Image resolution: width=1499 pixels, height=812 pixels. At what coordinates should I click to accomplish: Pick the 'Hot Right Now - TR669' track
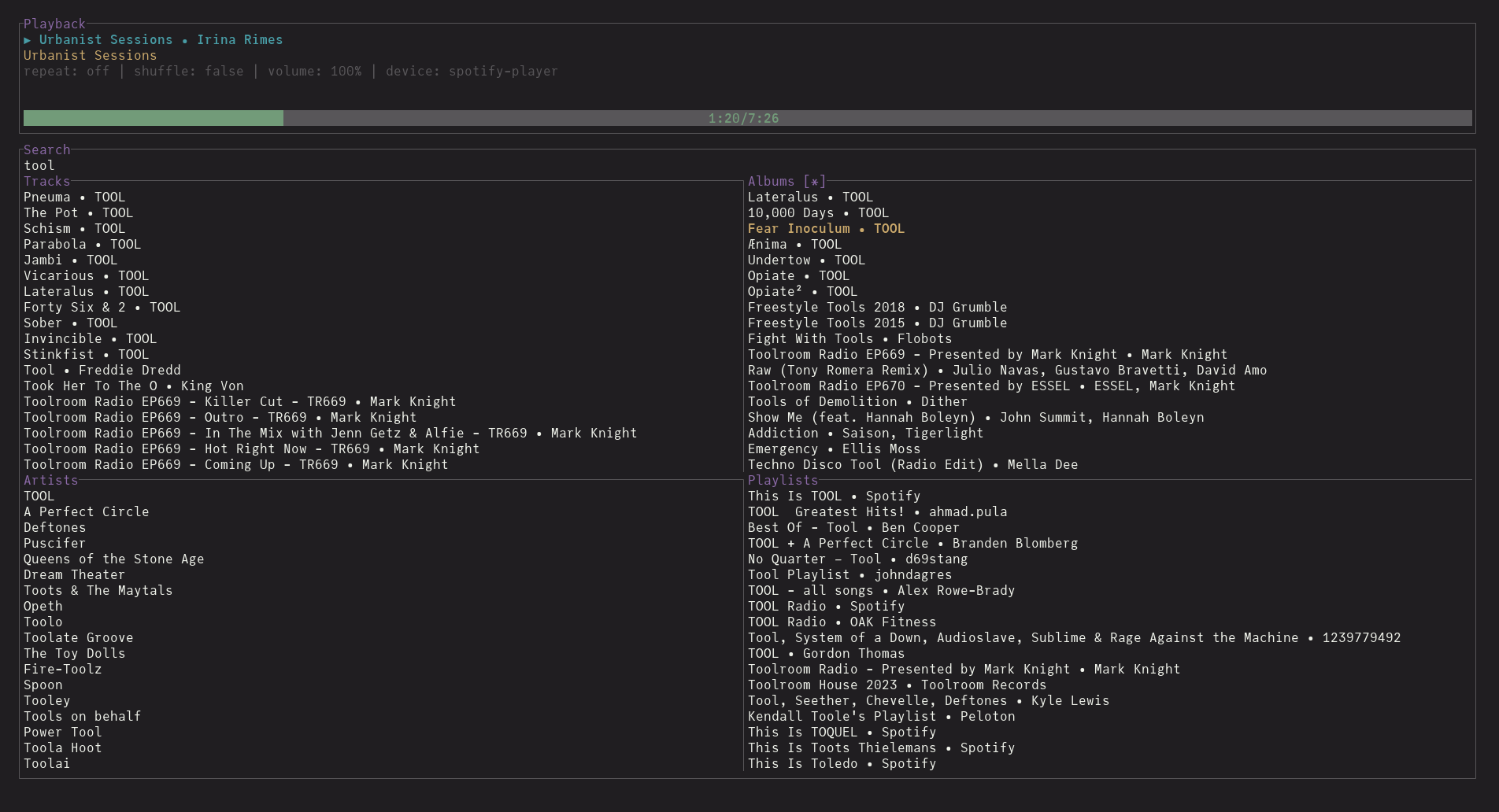tap(251, 448)
